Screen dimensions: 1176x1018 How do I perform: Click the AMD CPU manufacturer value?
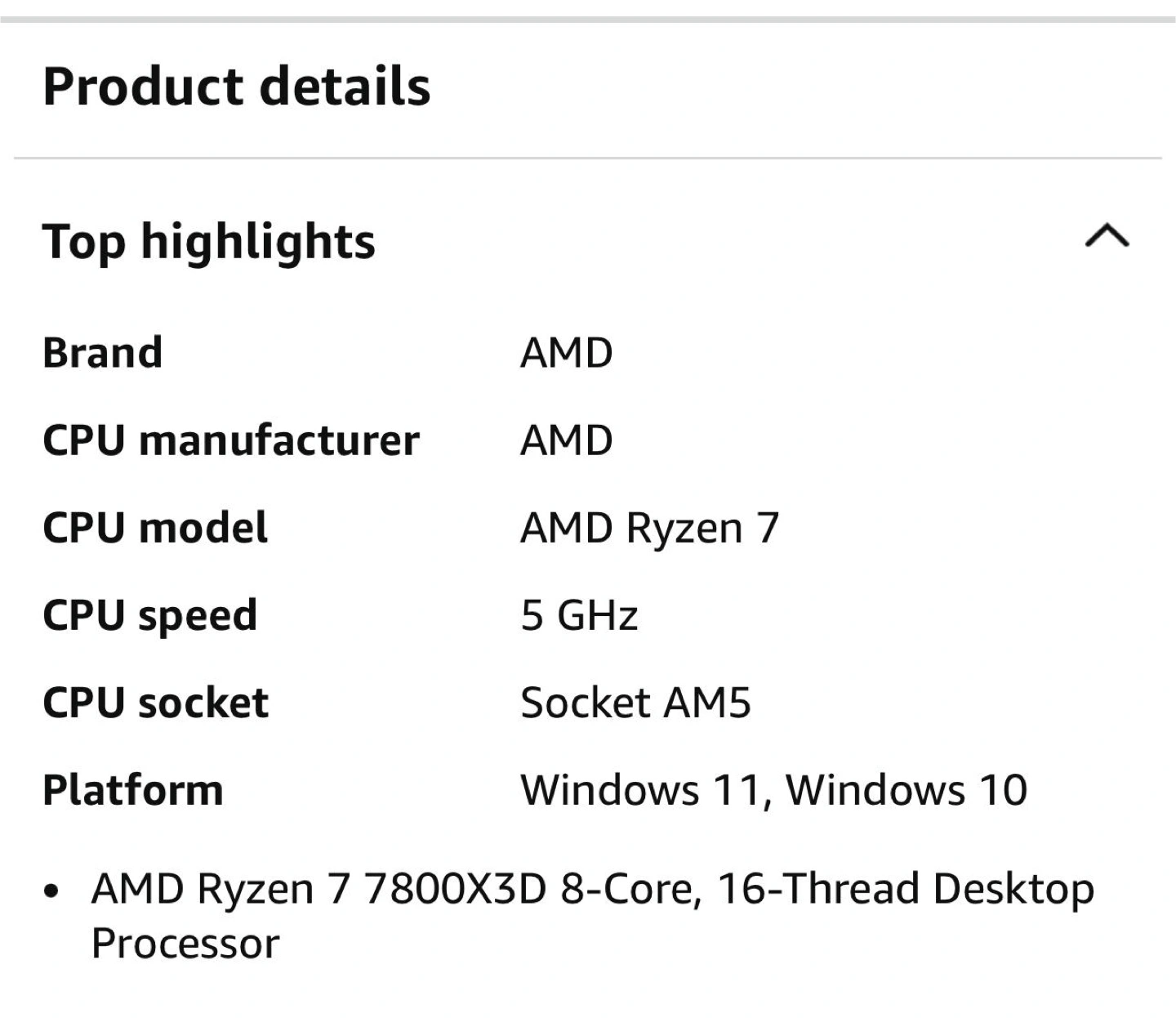[567, 440]
